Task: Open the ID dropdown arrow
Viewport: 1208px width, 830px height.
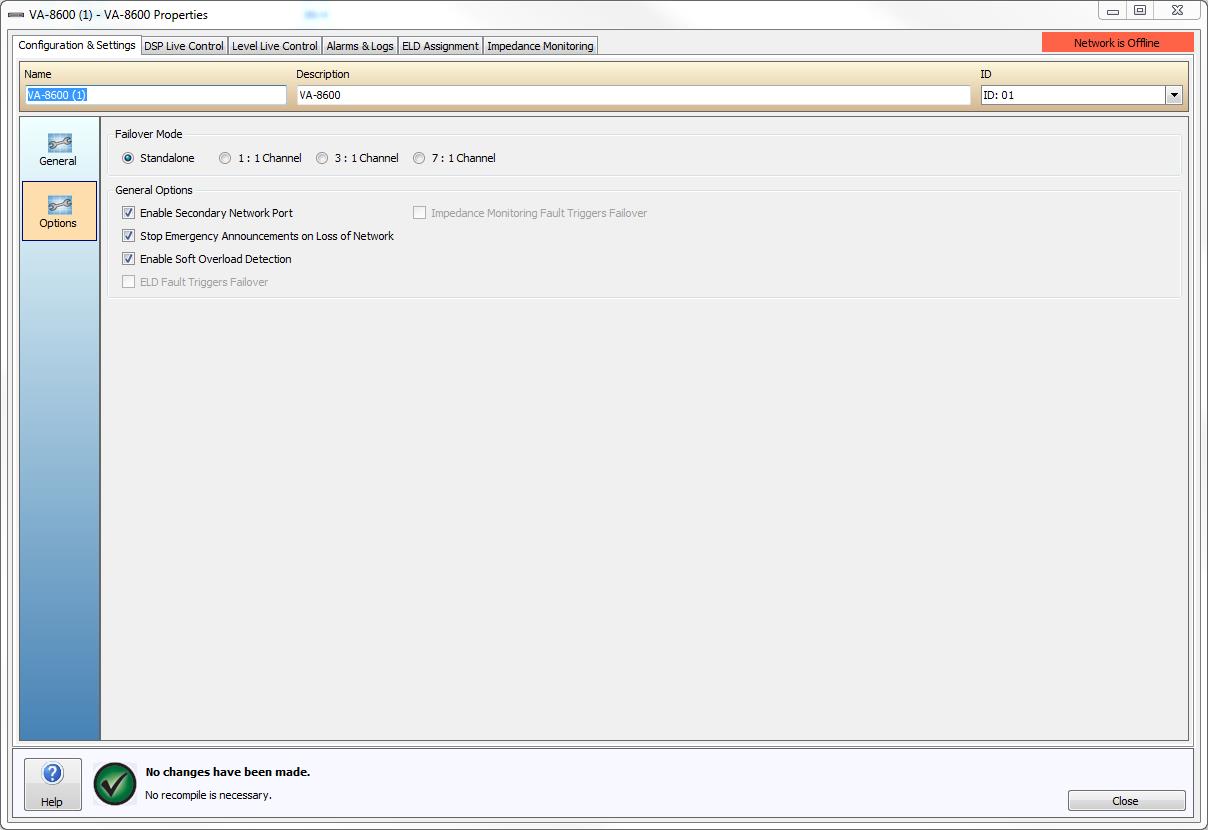Action: pyautogui.click(x=1174, y=95)
